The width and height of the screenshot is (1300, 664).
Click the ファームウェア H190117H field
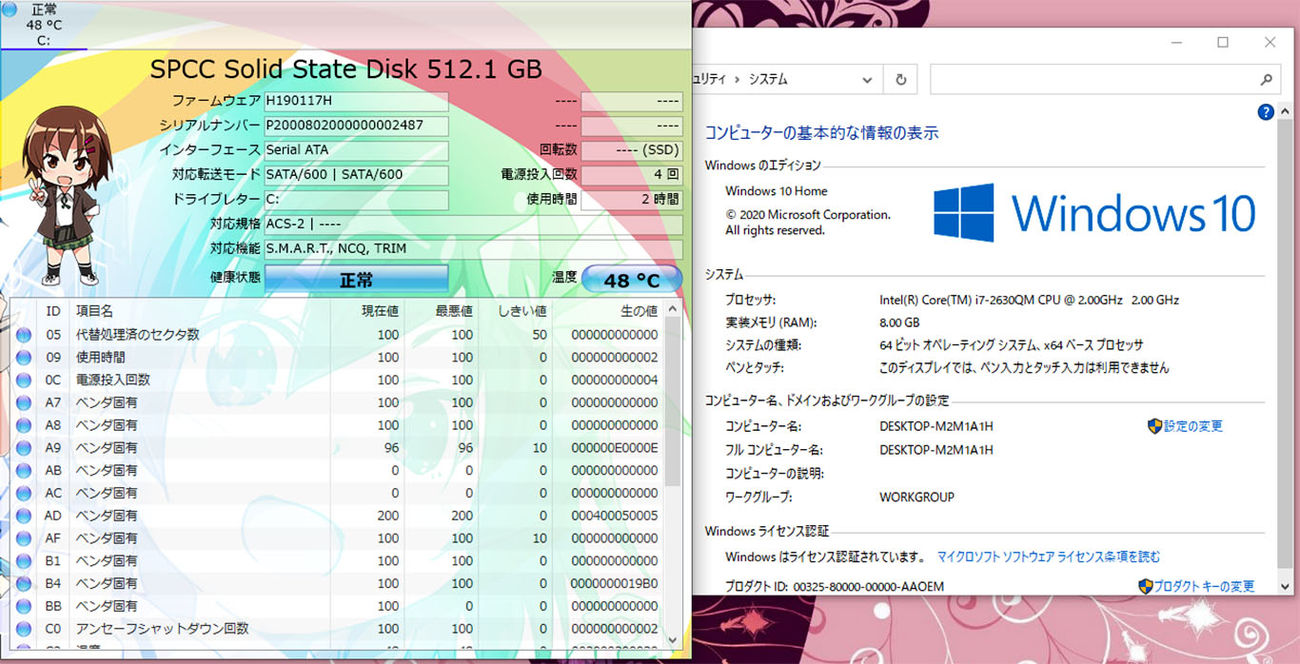[356, 101]
